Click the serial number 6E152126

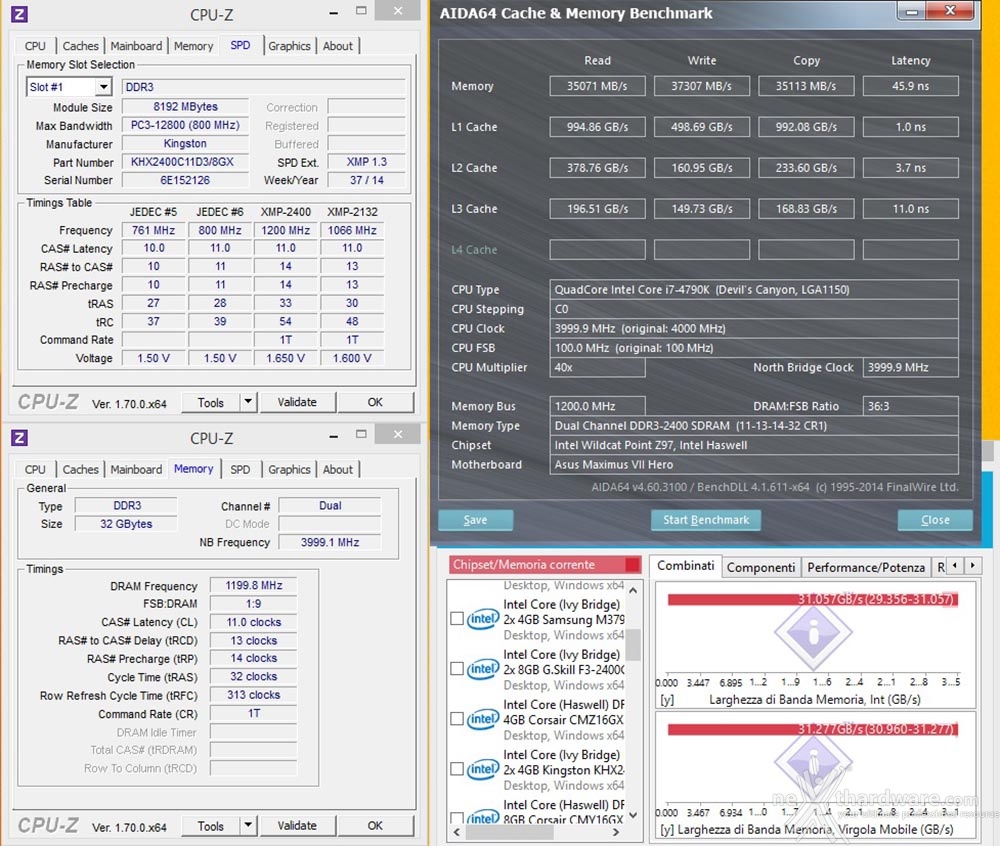[185, 180]
